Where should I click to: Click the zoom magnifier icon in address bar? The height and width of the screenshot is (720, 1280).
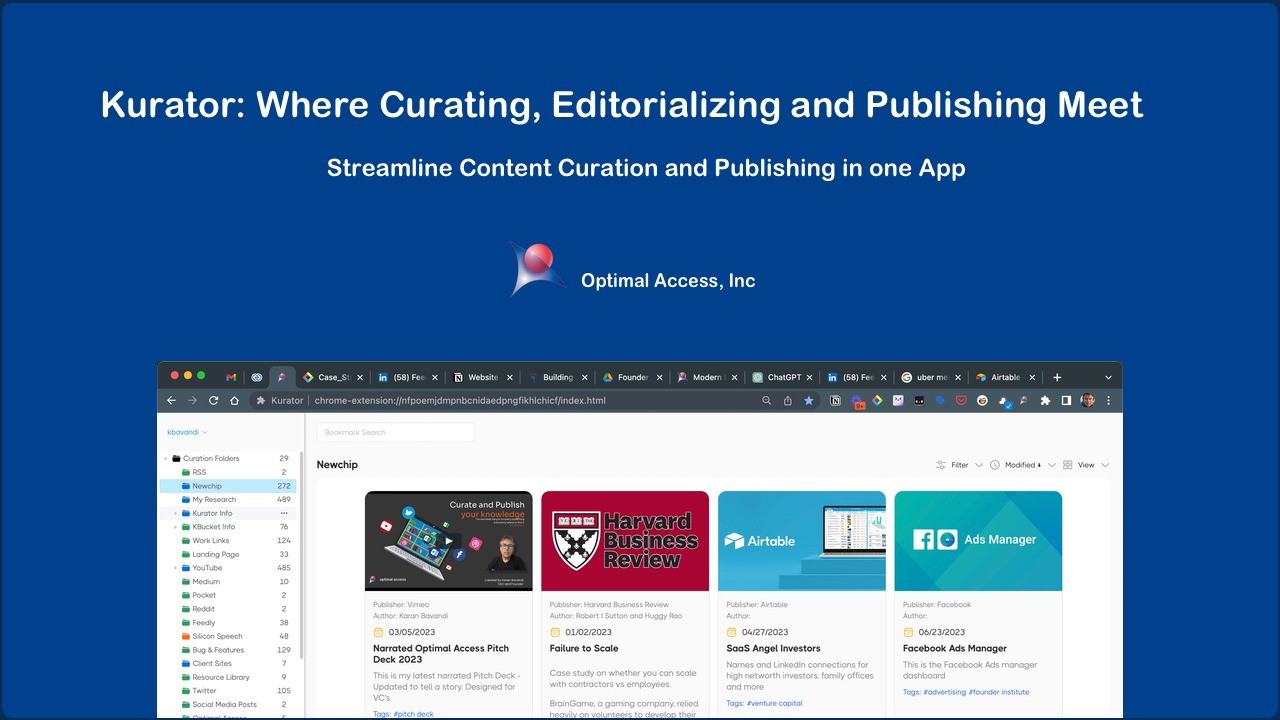[767, 400]
